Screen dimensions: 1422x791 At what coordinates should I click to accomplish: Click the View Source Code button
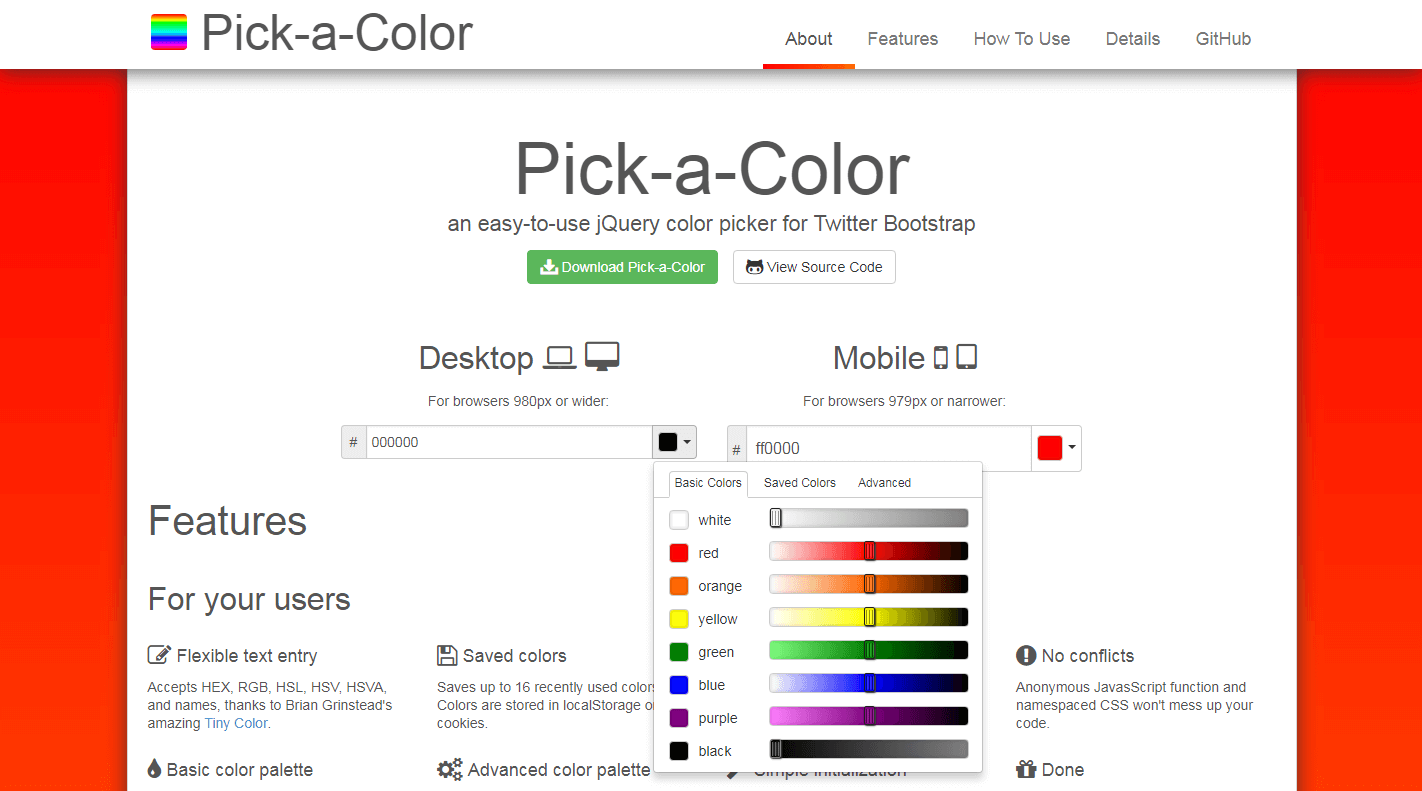(x=814, y=267)
